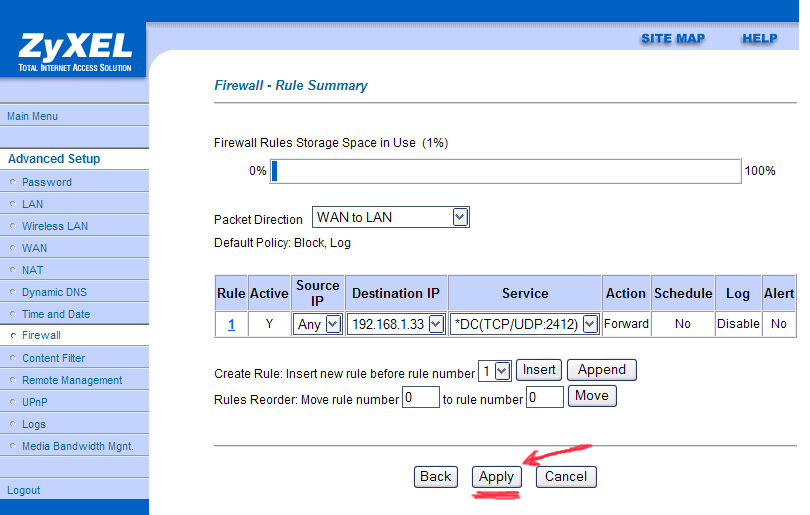This screenshot has height=515, width=810.
Task: Open the SITE MAP link
Action: [672, 39]
